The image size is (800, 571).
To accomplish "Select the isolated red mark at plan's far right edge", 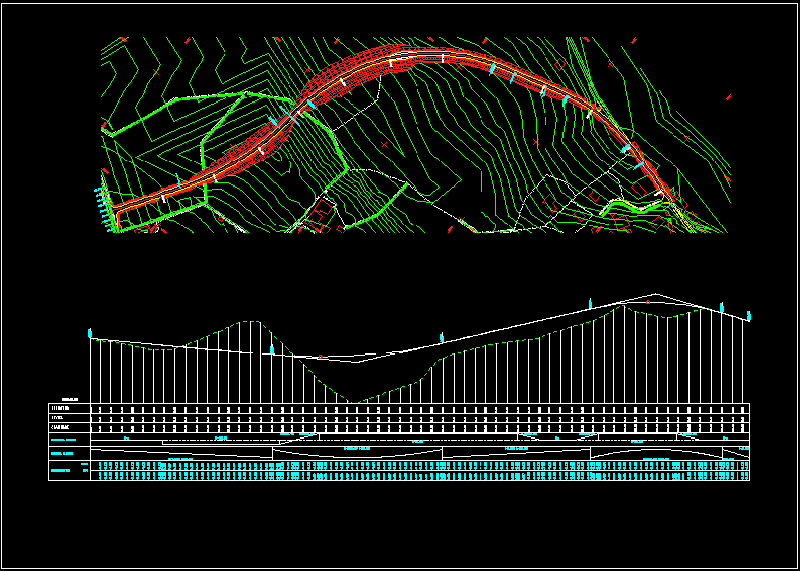I will click(x=729, y=97).
